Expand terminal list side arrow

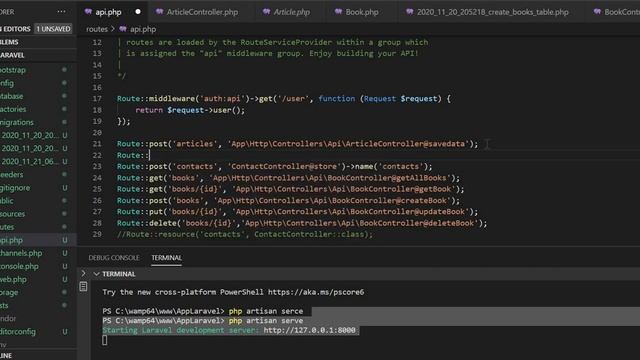(x=84, y=273)
